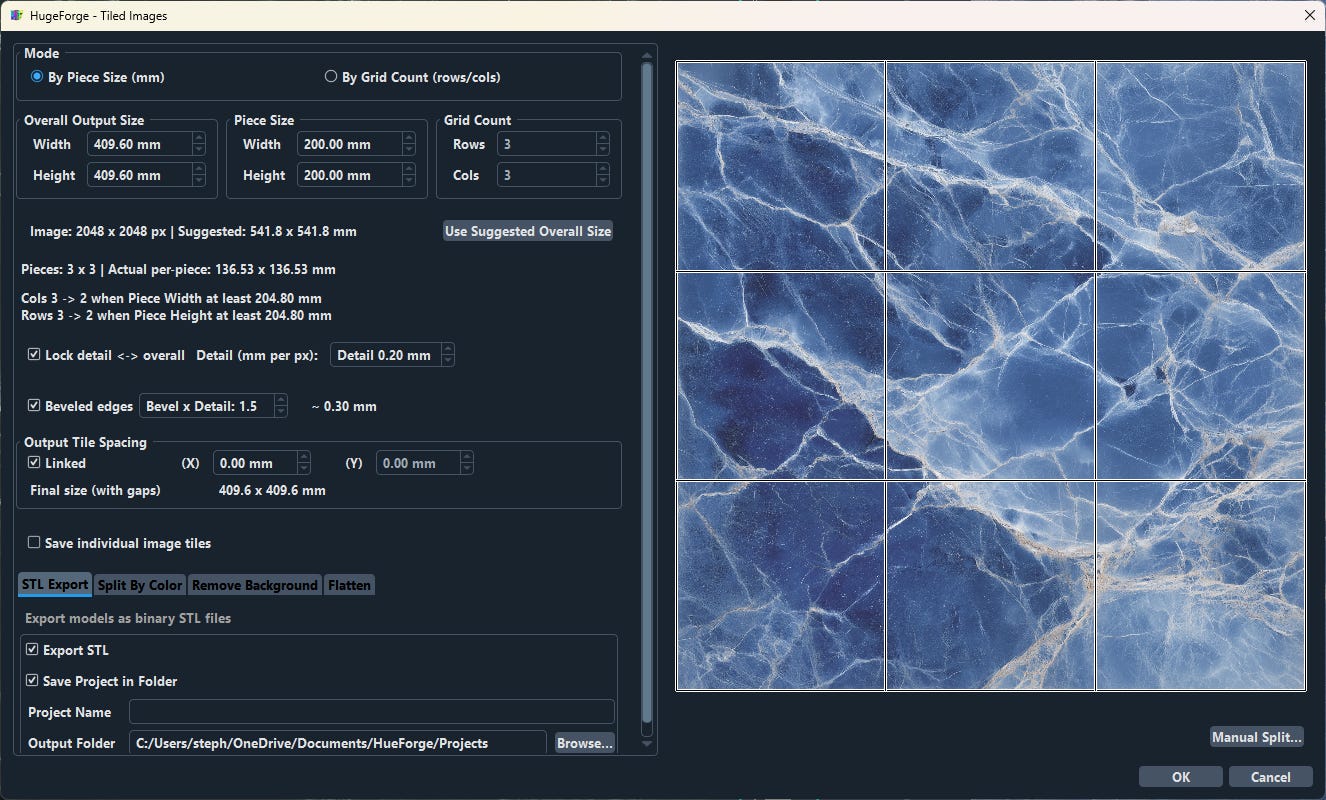The image size is (1326, 800).
Task: Increase the X tile spacing with its stepper
Action: pyautogui.click(x=306, y=457)
